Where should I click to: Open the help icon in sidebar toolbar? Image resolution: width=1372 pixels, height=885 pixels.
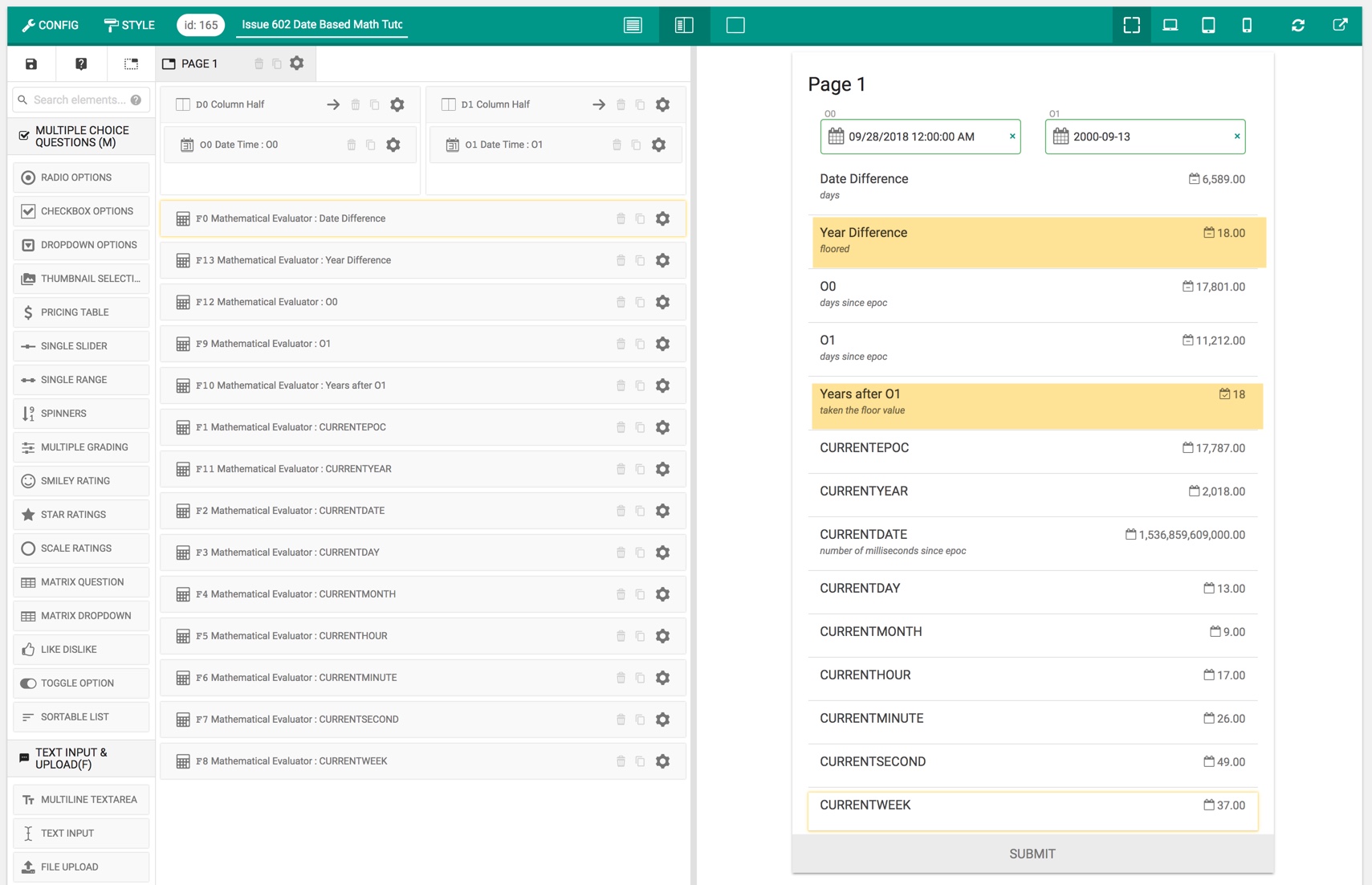[x=81, y=63]
